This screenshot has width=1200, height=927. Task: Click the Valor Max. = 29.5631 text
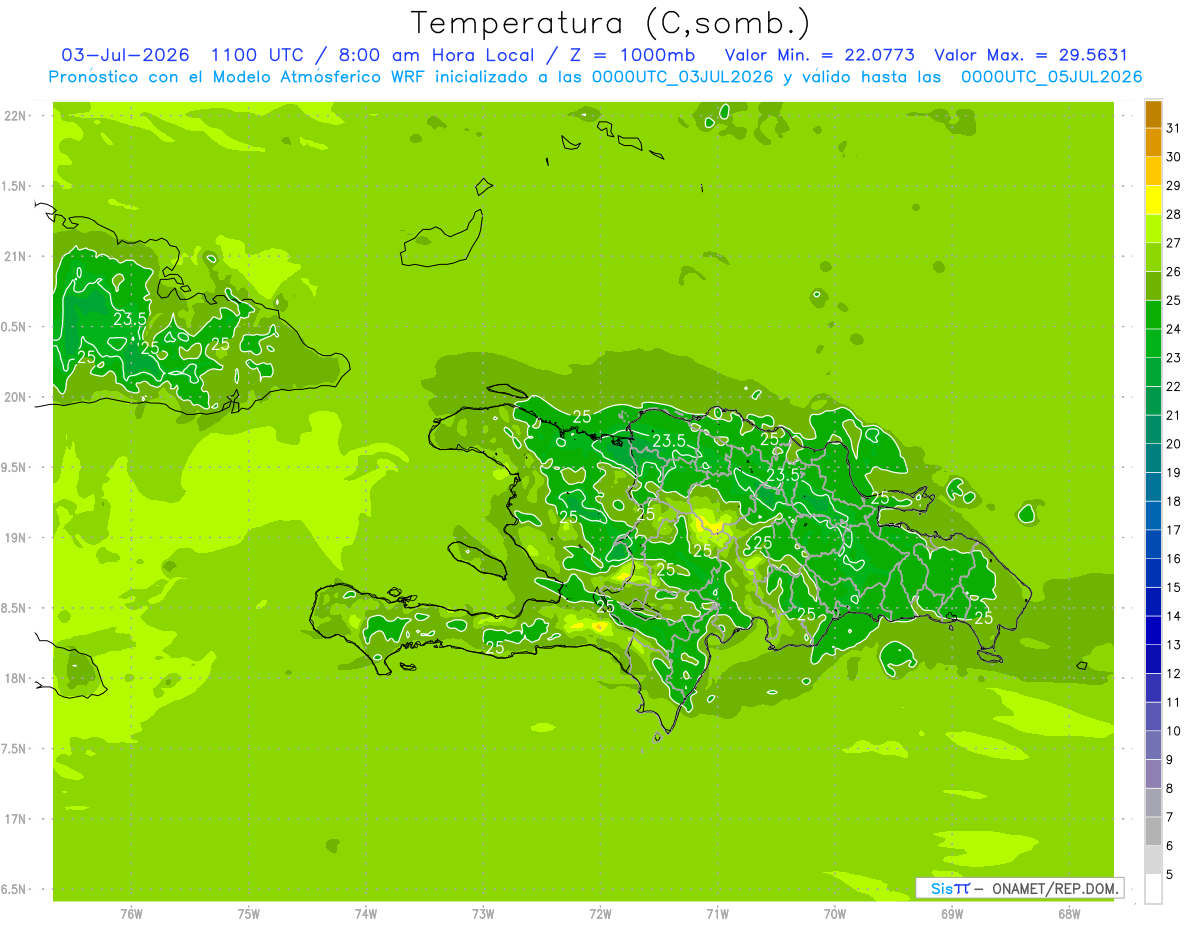pyautogui.click(x=1030, y=55)
